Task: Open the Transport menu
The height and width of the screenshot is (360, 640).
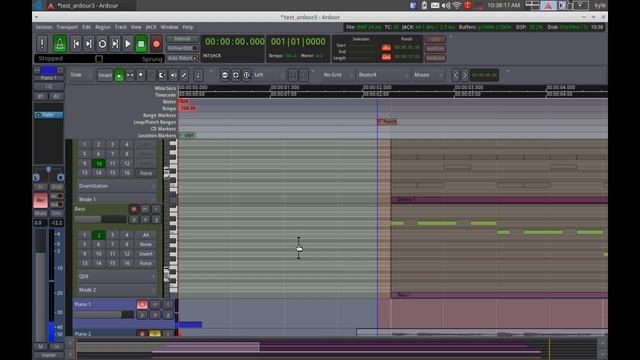Action: [x=67, y=27]
